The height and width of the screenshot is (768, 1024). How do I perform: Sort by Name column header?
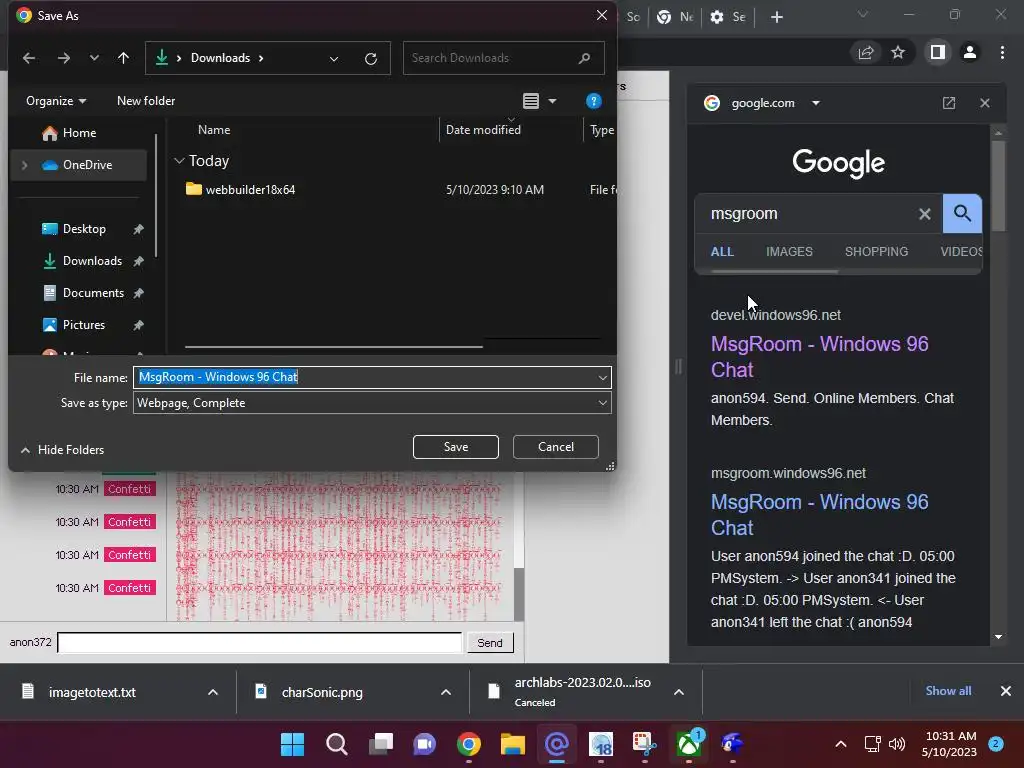pyautogui.click(x=214, y=130)
